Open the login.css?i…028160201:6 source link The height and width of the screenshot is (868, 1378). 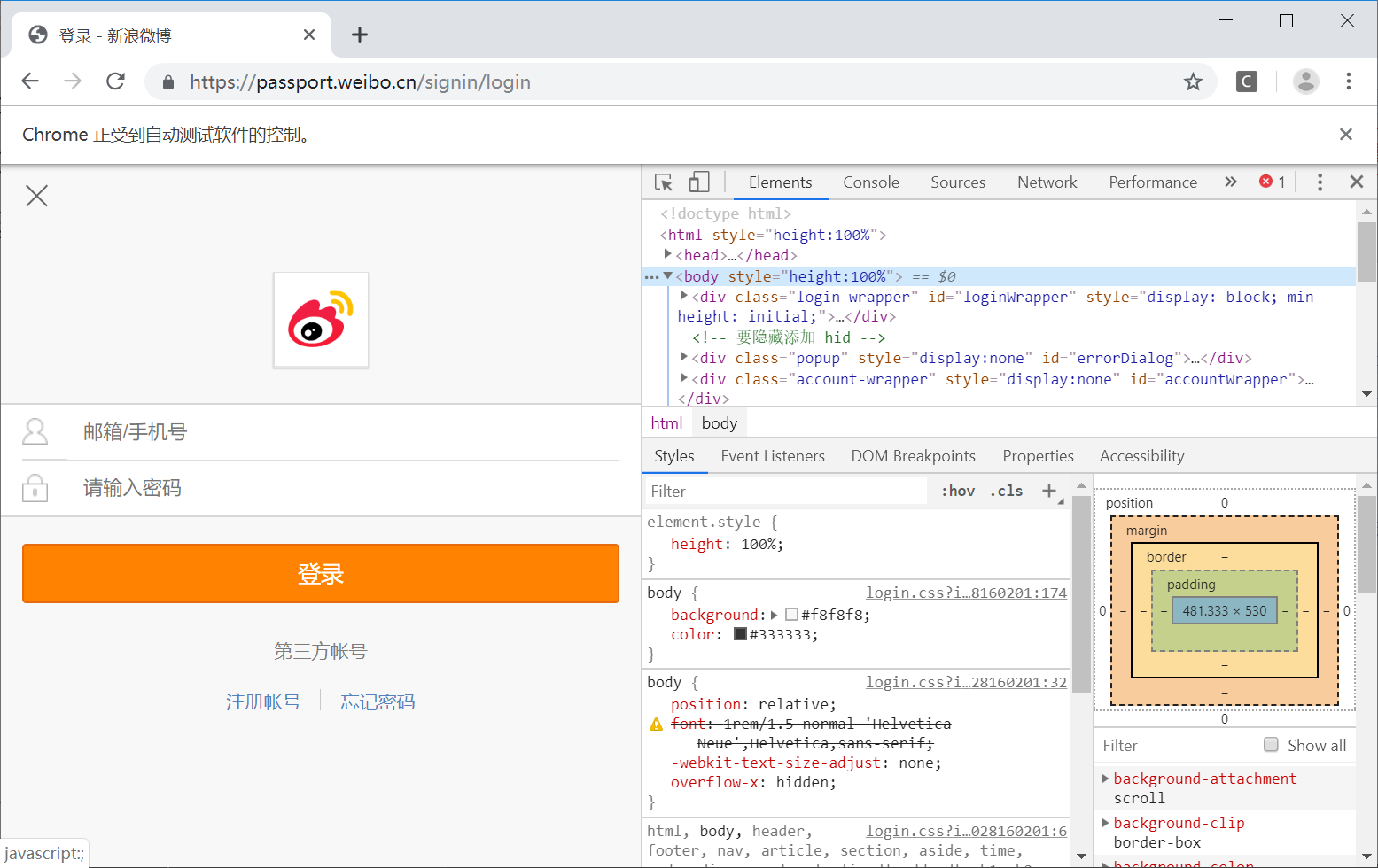pos(966,831)
